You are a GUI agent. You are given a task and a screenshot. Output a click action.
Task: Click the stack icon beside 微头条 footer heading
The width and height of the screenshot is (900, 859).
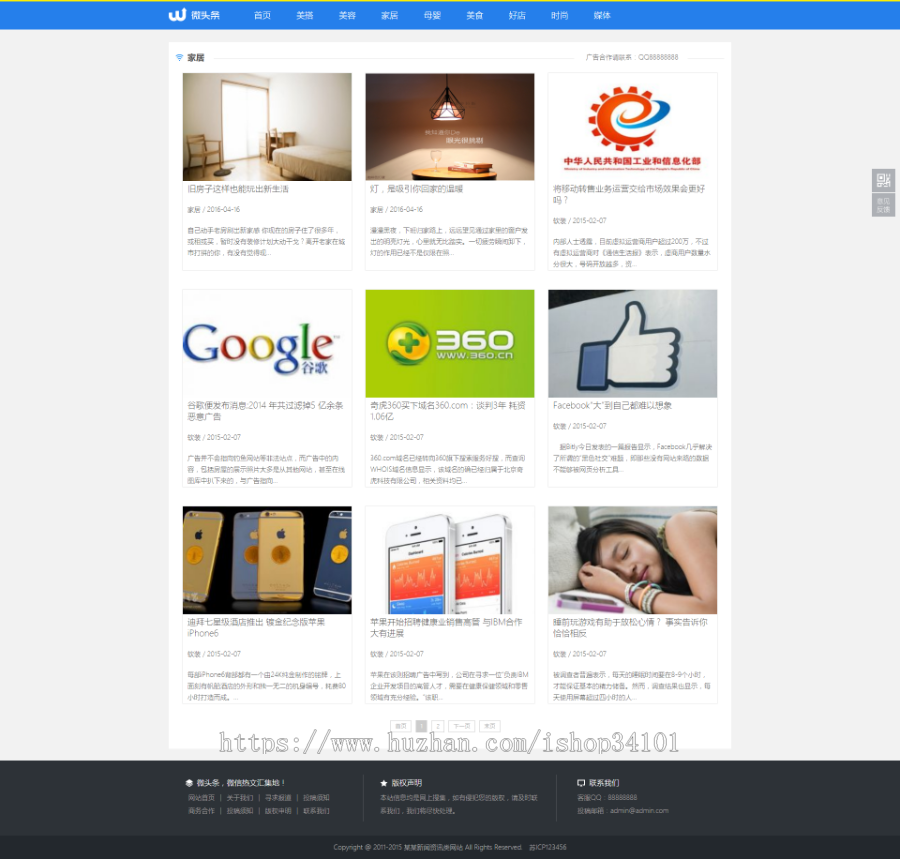pyautogui.click(x=189, y=783)
